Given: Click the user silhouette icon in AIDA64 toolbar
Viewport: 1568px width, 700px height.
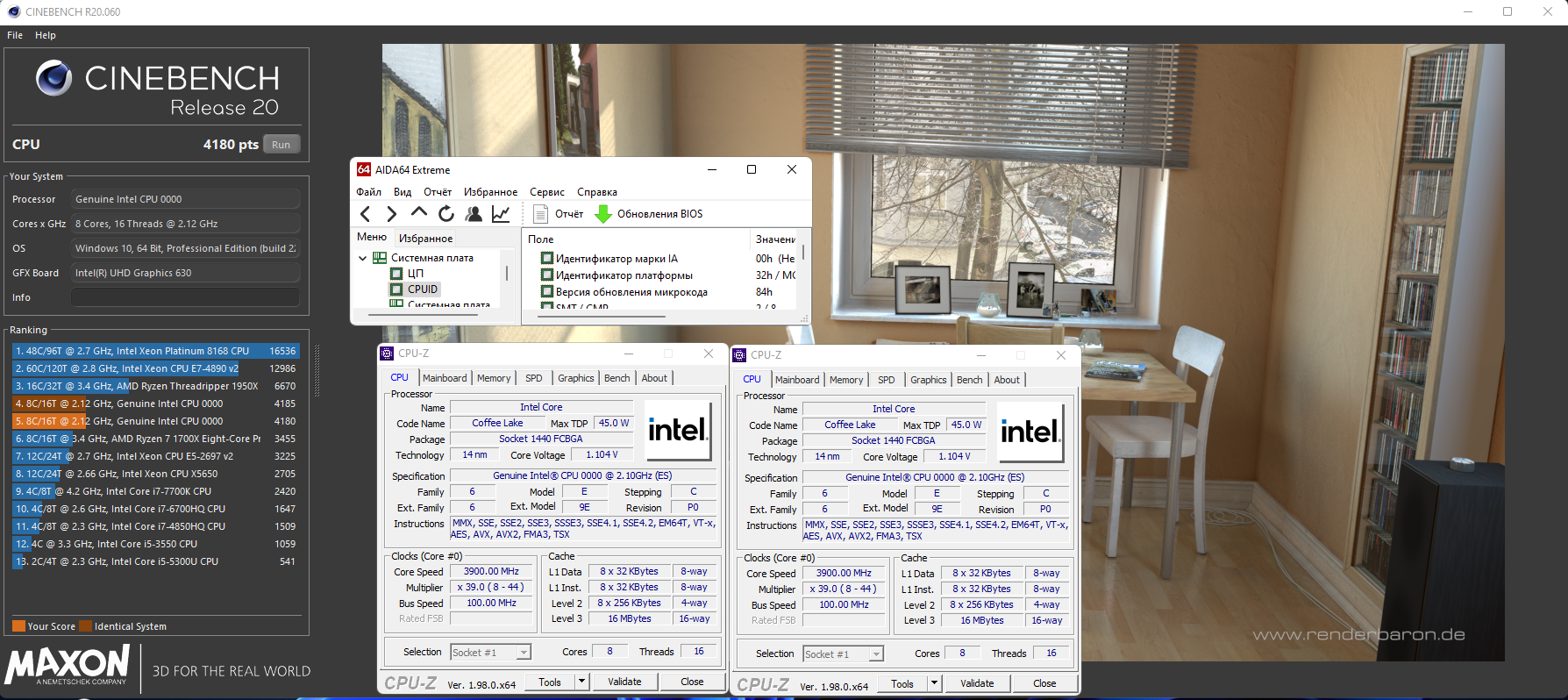Looking at the screenshot, I should [x=474, y=214].
